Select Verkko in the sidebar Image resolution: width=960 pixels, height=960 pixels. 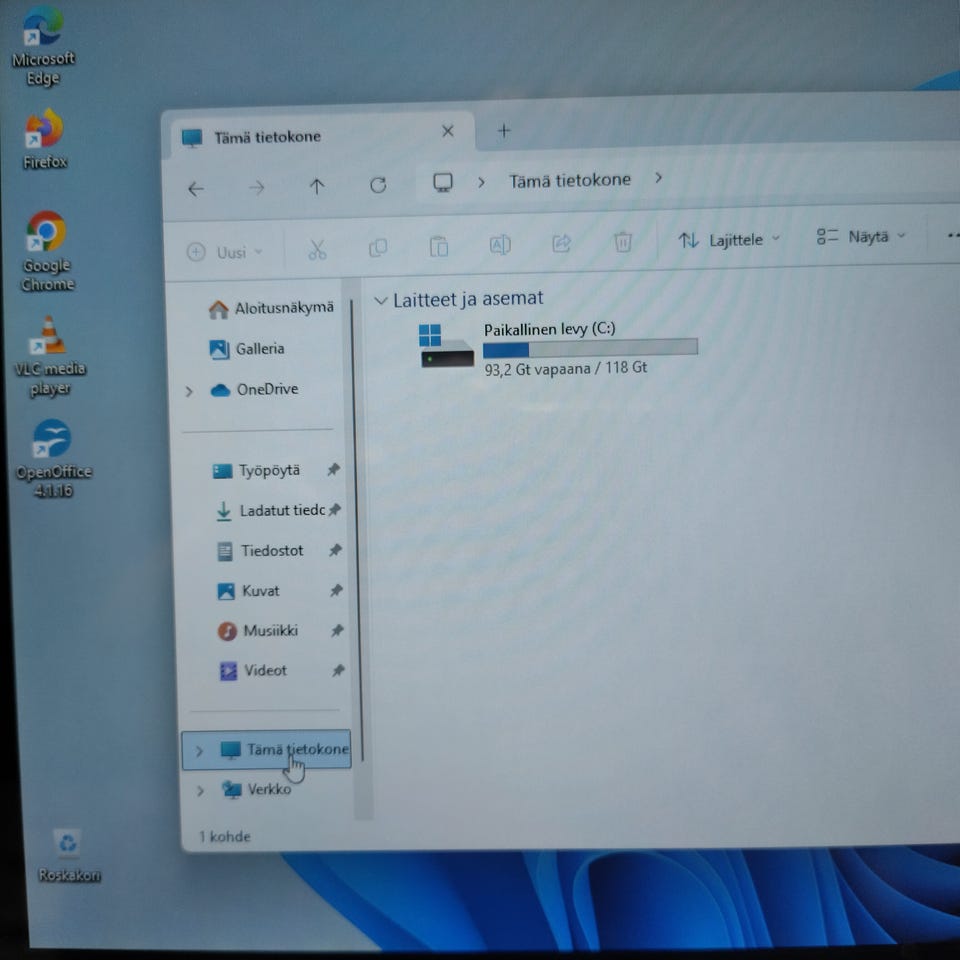coord(257,790)
